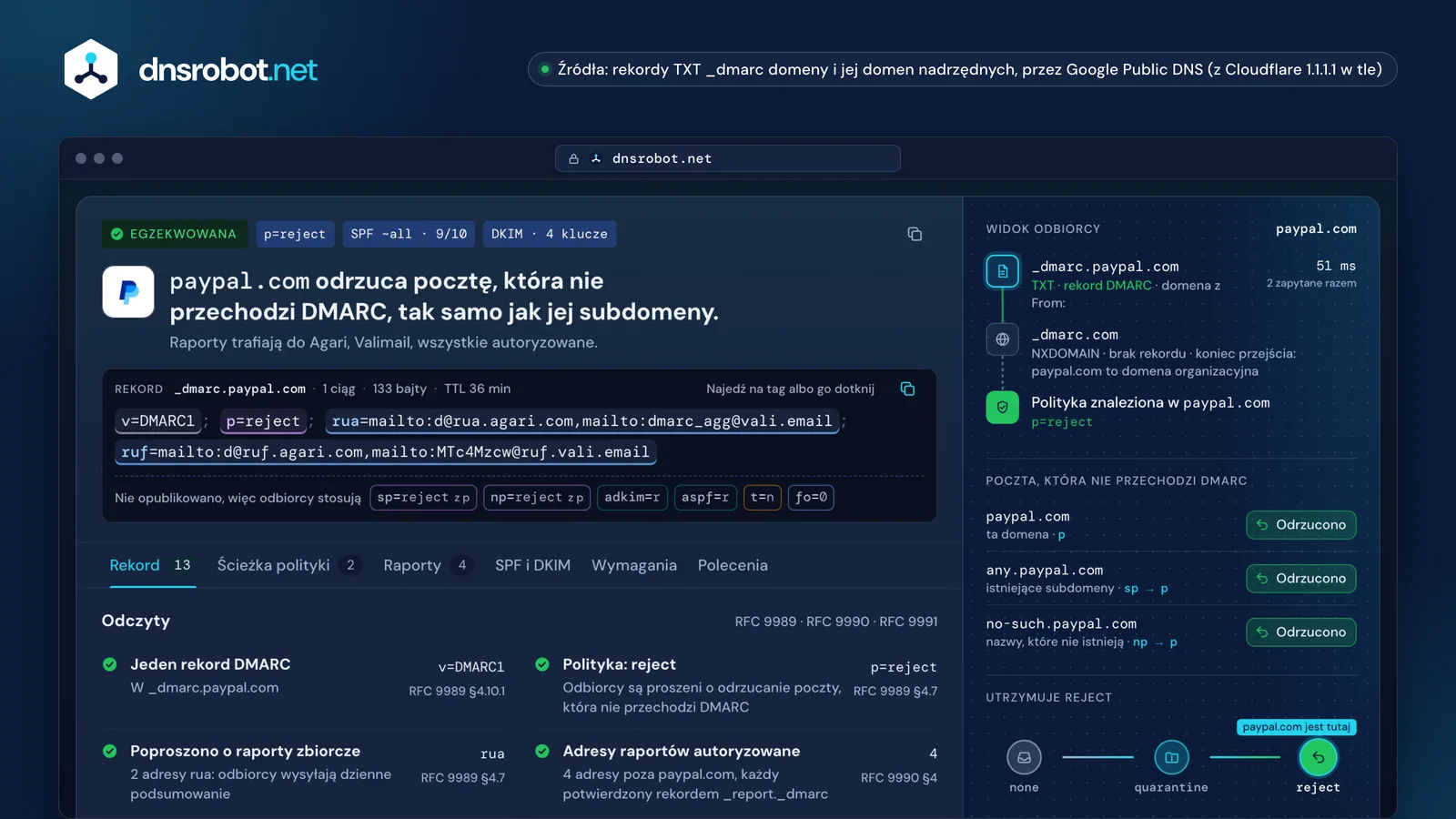The image size is (1456, 819).
Task: Click the default 'fo=0' tag
Action: (811, 498)
